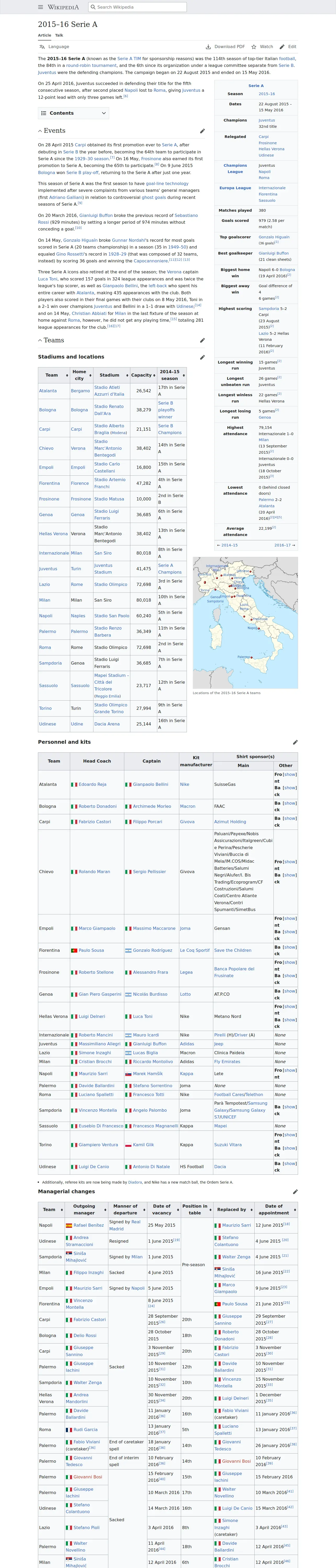Click the Wikipedia wordmark logo
This screenshot has width=336, height=1568.
(x=63, y=7)
